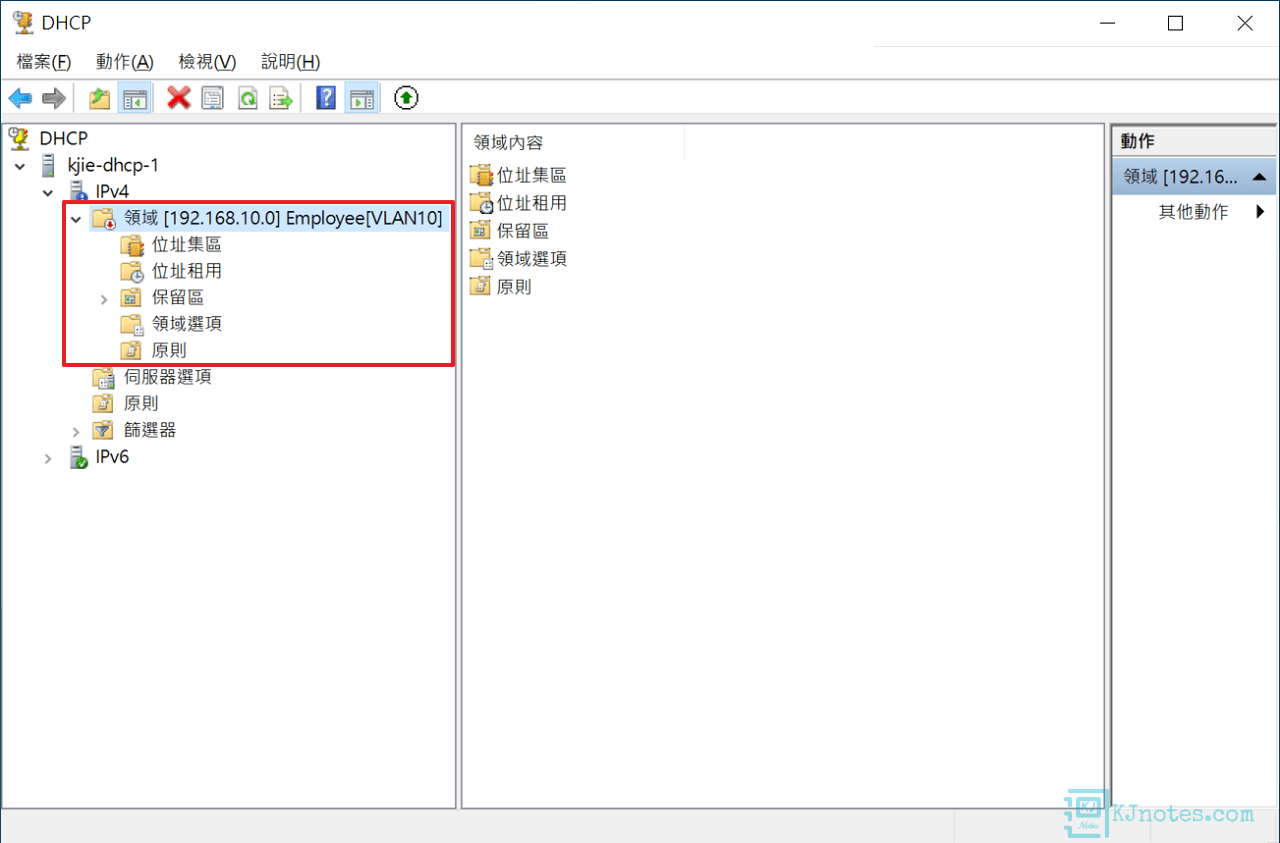
Task: Select 保留區 in the contents list
Action: [523, 231]
